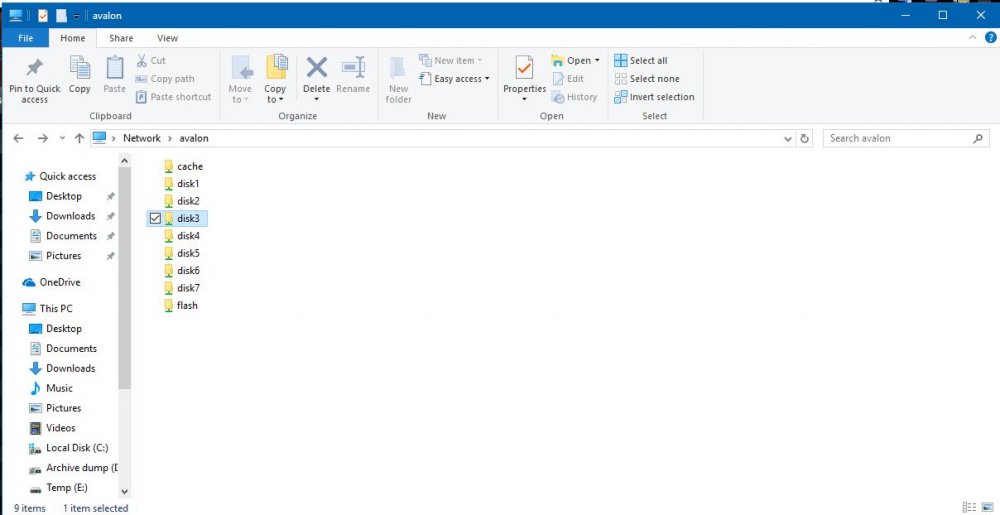Click Select all in ribbon
This screenshot has width=1000, height=515.
[x=641, y=61]
